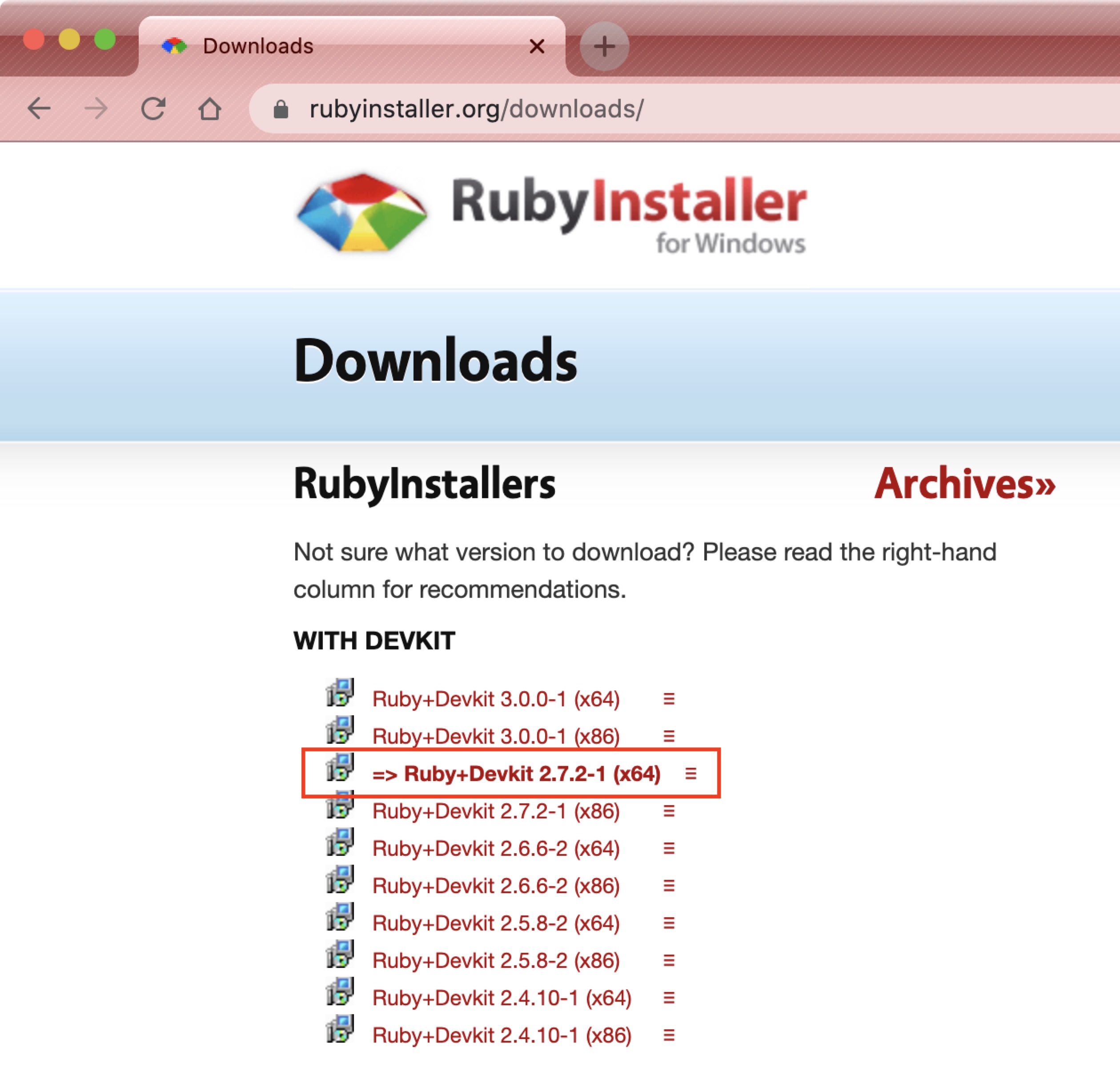
Task: Expand details menu for Ruby+Devkit 2.7.2-1 (x64)
Action: tap(690, 774)
